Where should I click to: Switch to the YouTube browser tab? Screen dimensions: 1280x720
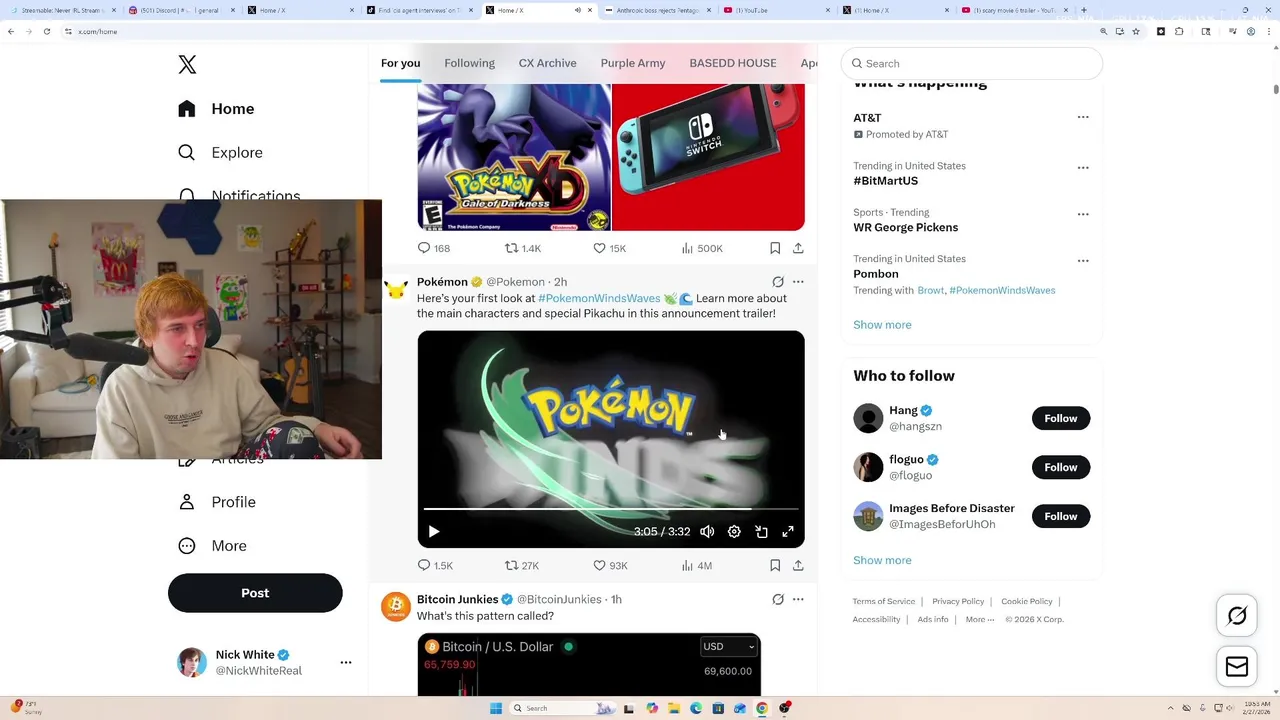776,10
